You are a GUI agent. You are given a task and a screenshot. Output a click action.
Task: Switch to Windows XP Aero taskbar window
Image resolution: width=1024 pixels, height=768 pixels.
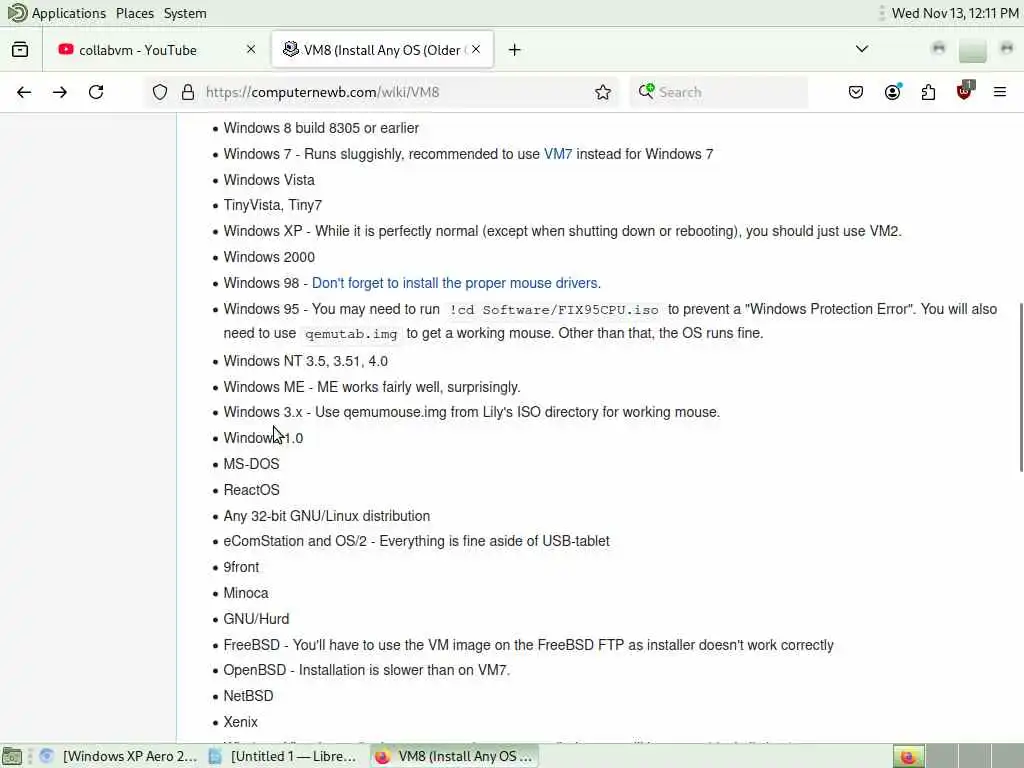(118, 756)
